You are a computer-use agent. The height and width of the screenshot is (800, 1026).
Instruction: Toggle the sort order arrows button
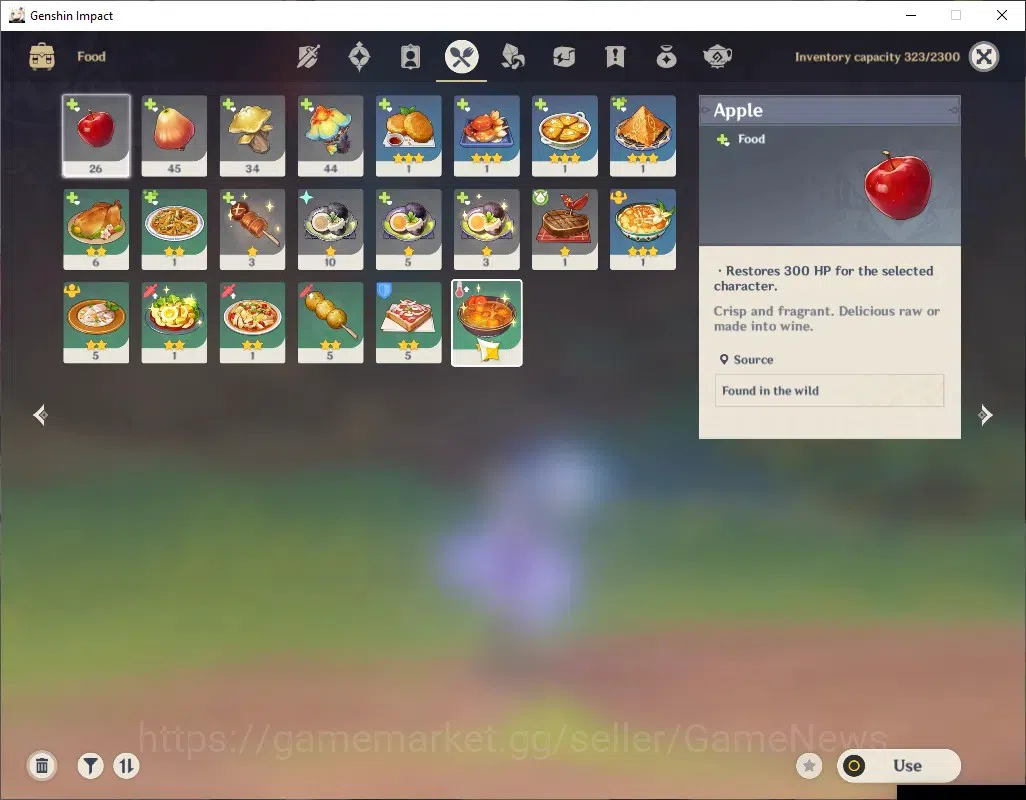tap(126, 766)
